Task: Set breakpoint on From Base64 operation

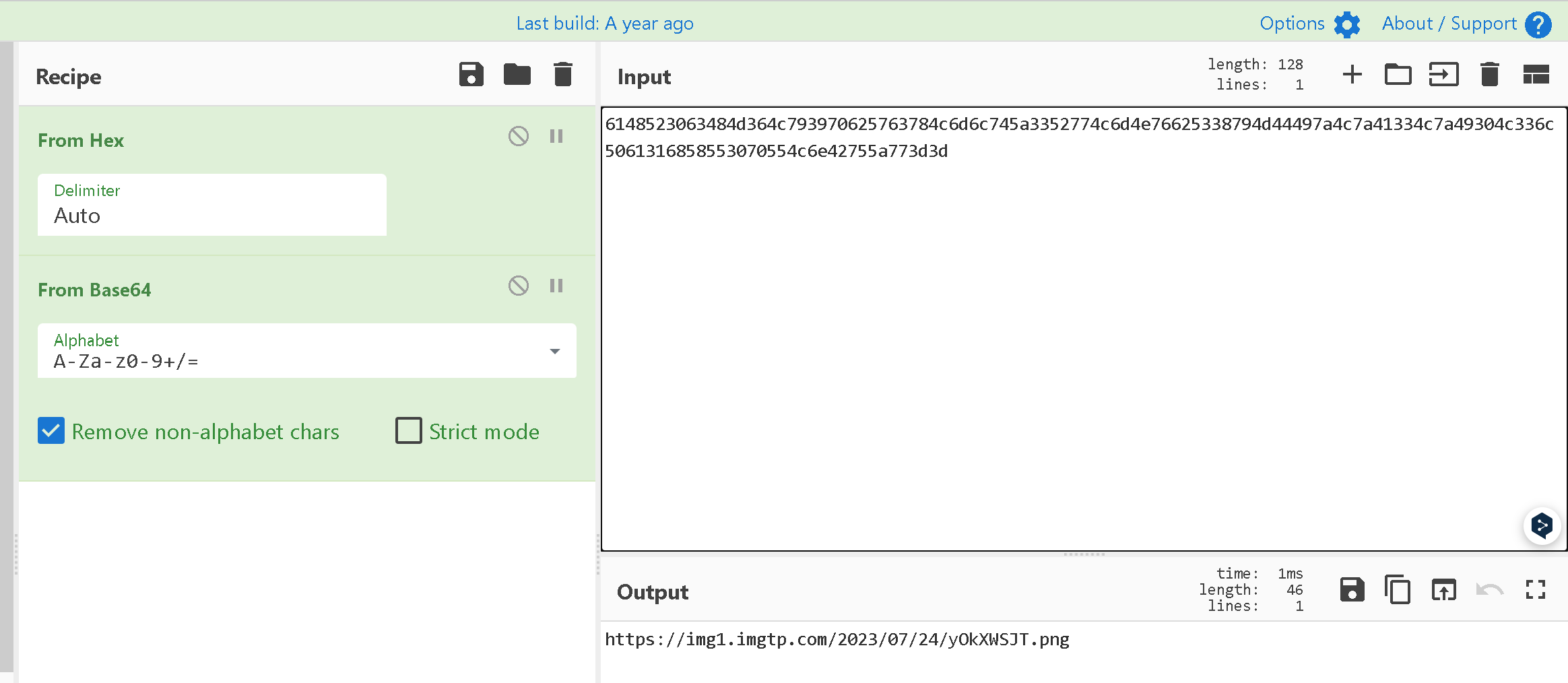Action: point(556,286)
